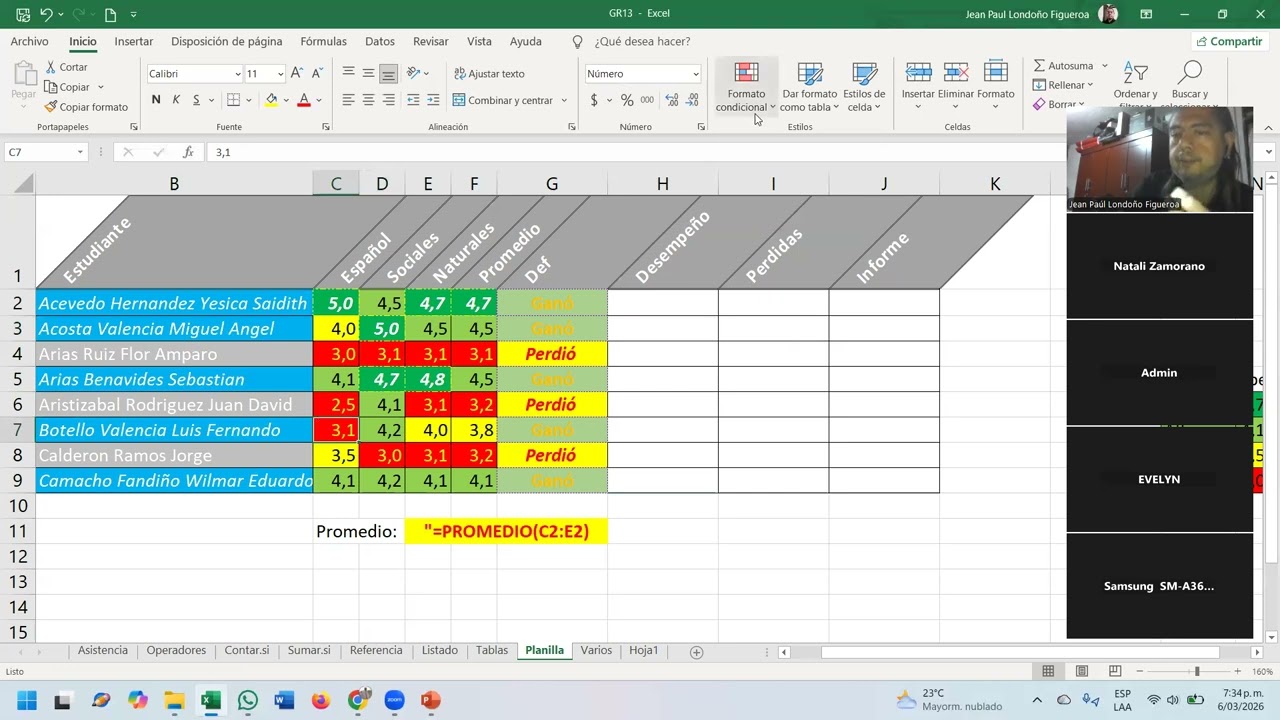Select Tablas sheet tab
1280x720 pixels.
(492, 650)
